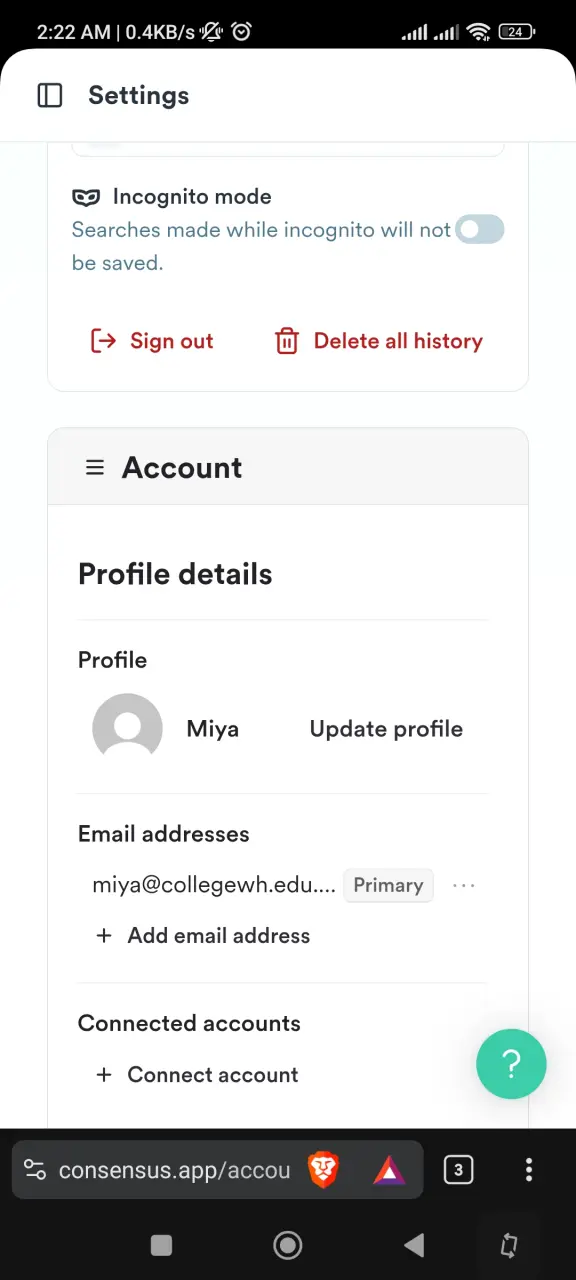576x1280 pixels.
Task: Toggle the Incognito mode switch
Action: pos(480,230)
